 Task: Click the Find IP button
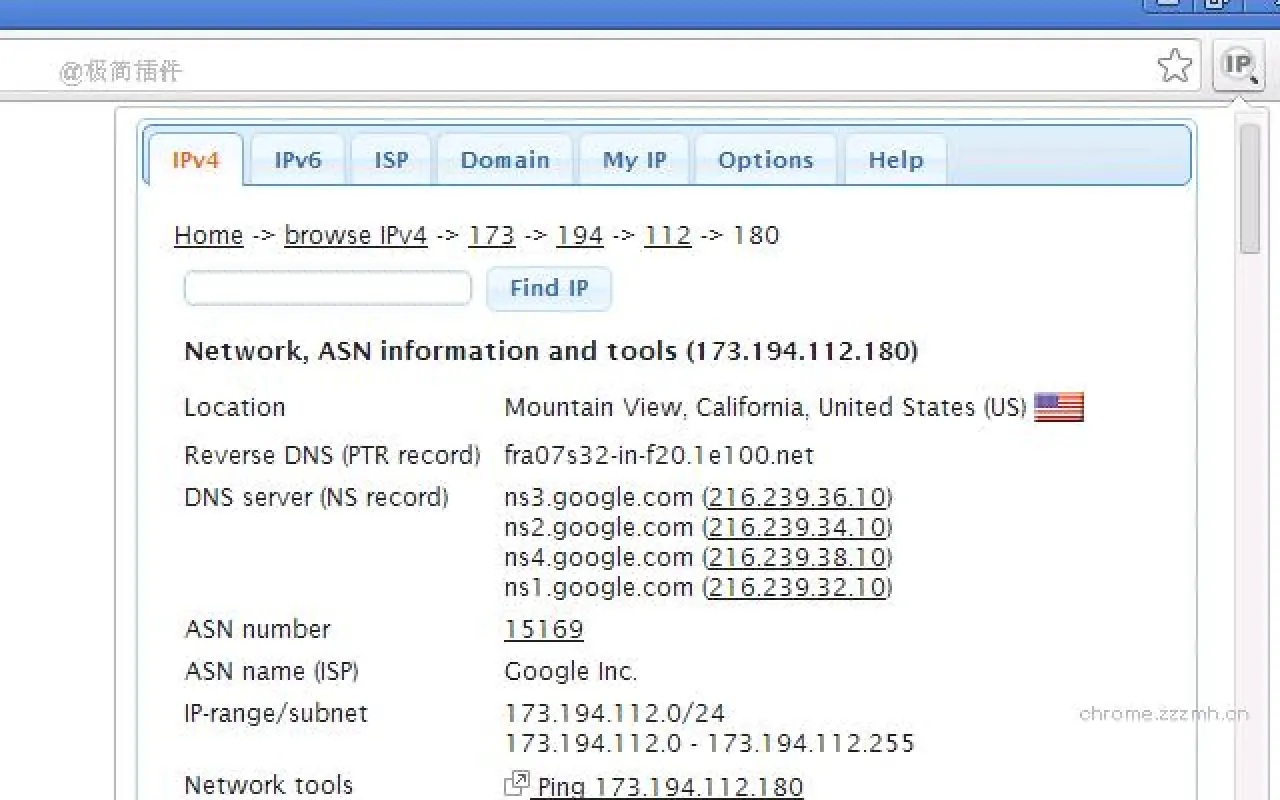click(549, 288)
